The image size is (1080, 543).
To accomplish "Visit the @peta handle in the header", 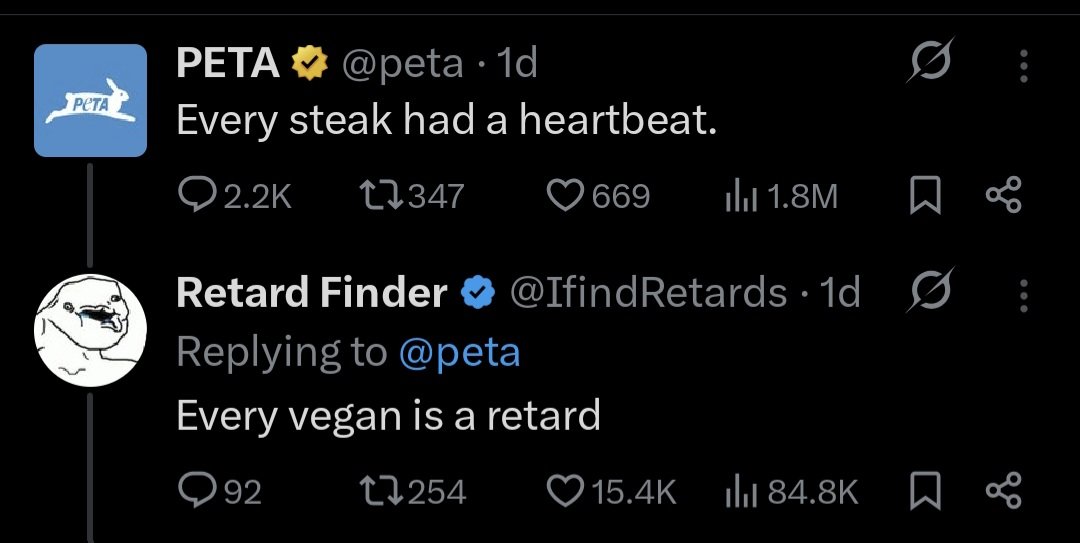I will pos(403,65).
